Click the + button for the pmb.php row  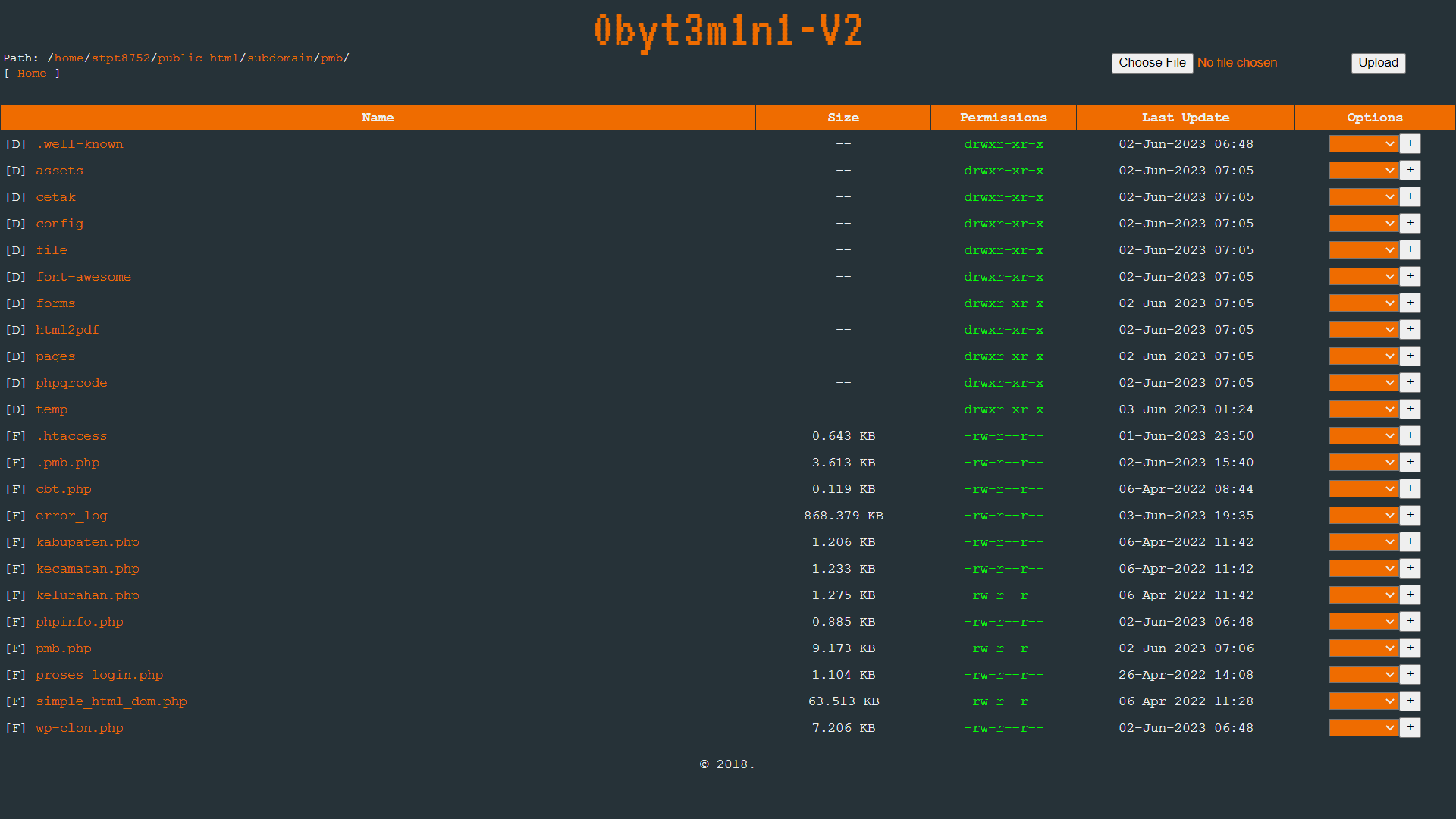tap(1410, 648)
